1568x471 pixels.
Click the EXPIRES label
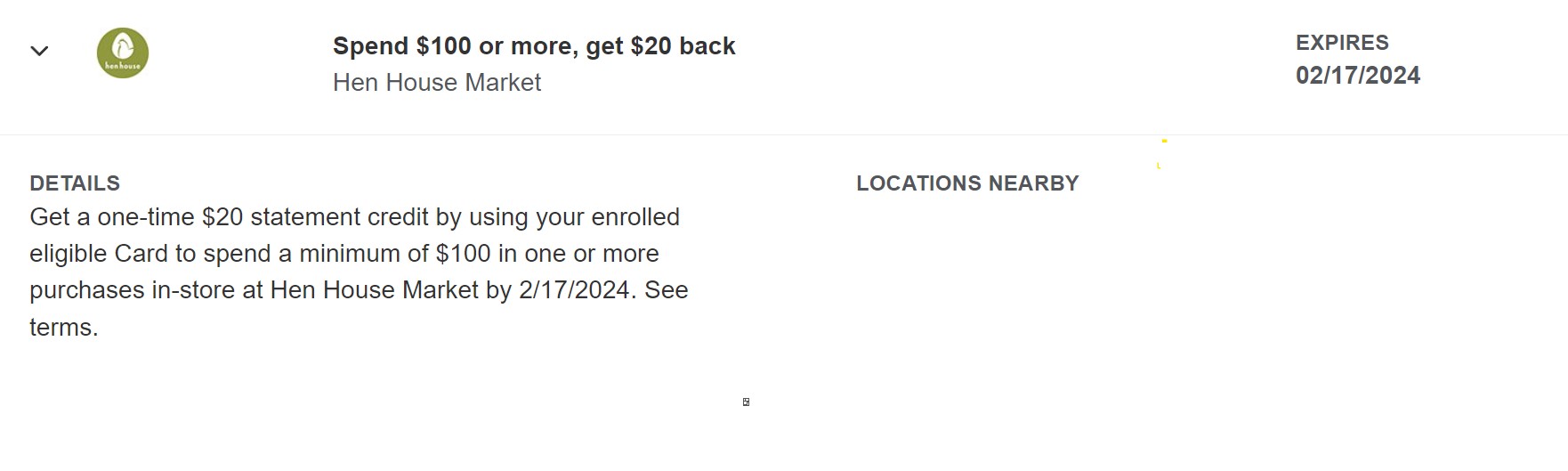1342,43
